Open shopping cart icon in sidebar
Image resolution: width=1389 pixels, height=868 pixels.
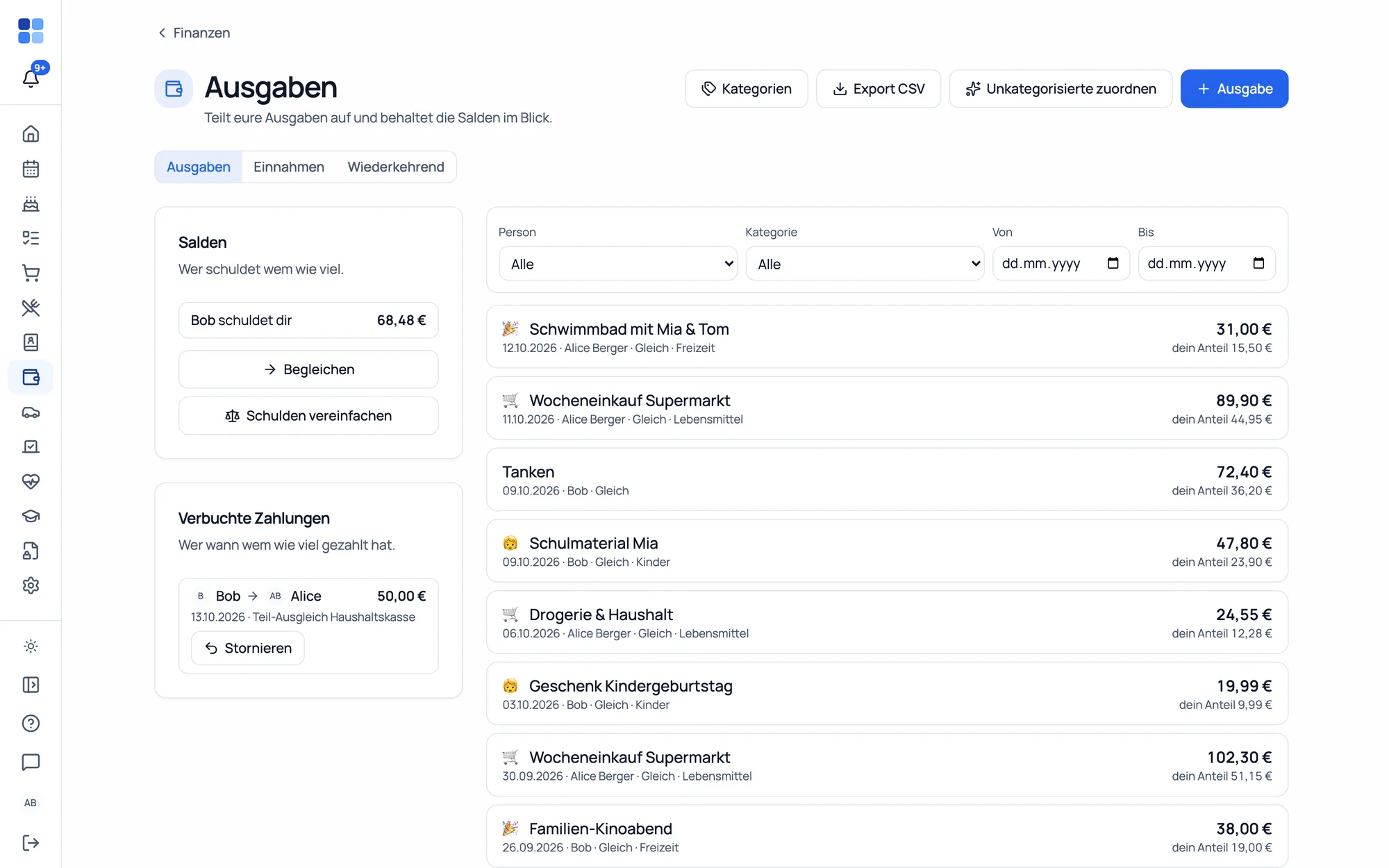pos(31,273)
